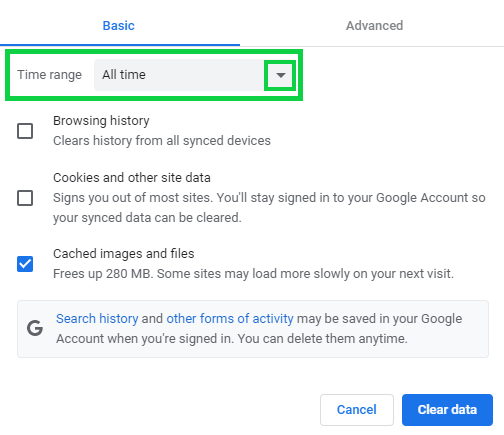Open other forms of activity link
The image size is (504, 435).
(x=230, y=318)
